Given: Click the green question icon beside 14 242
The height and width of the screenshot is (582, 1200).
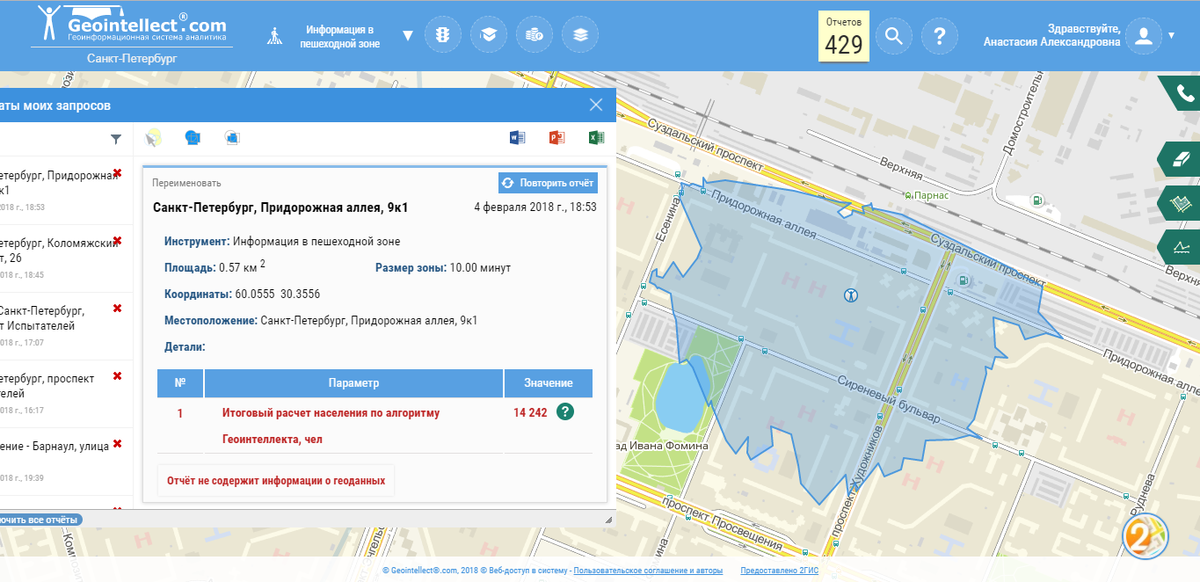Looking at the screenshot, I should (x=564, y=411).
